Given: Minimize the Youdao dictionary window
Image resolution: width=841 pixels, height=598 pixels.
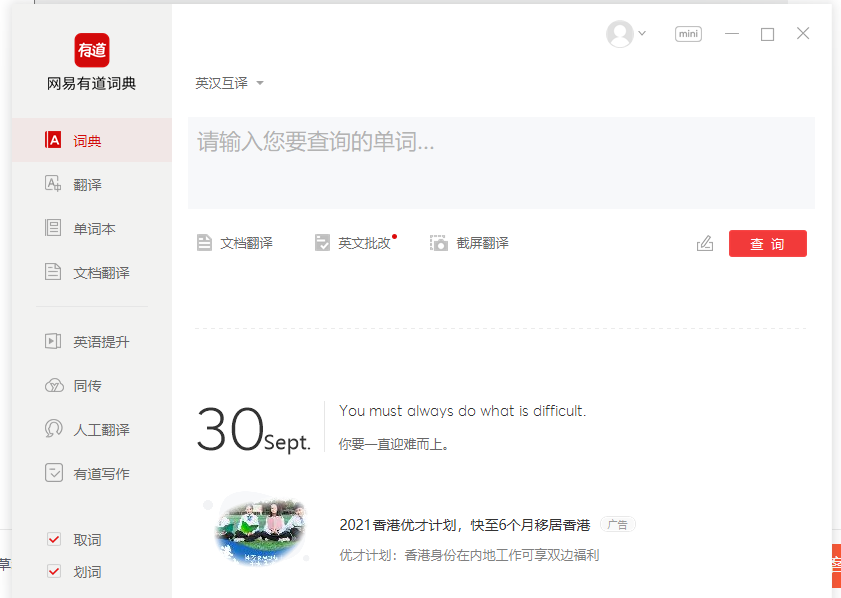Looking at the screenshot, I should coord(732,33).
